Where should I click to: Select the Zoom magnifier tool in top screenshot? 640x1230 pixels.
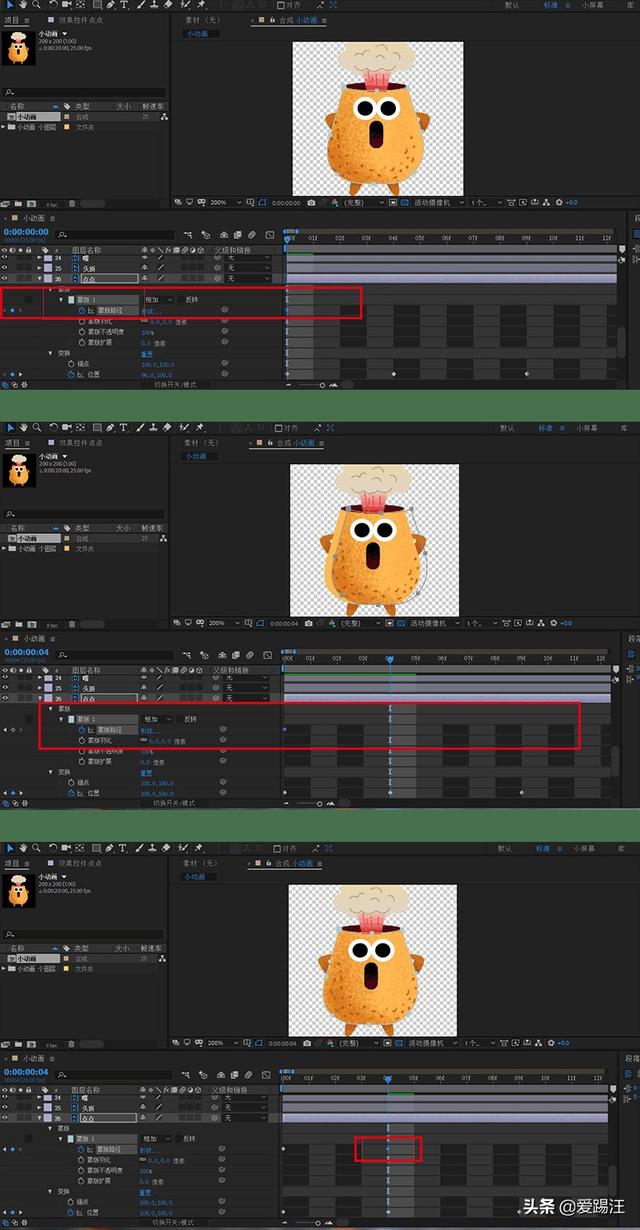tap(36, 6)
